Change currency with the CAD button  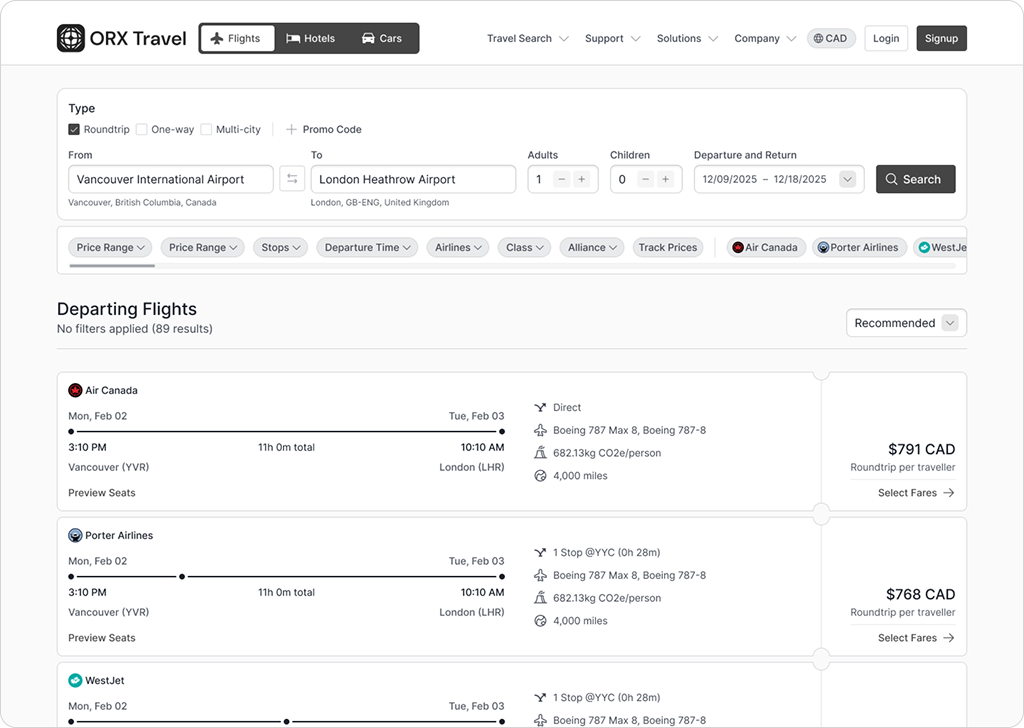(831, 39)
